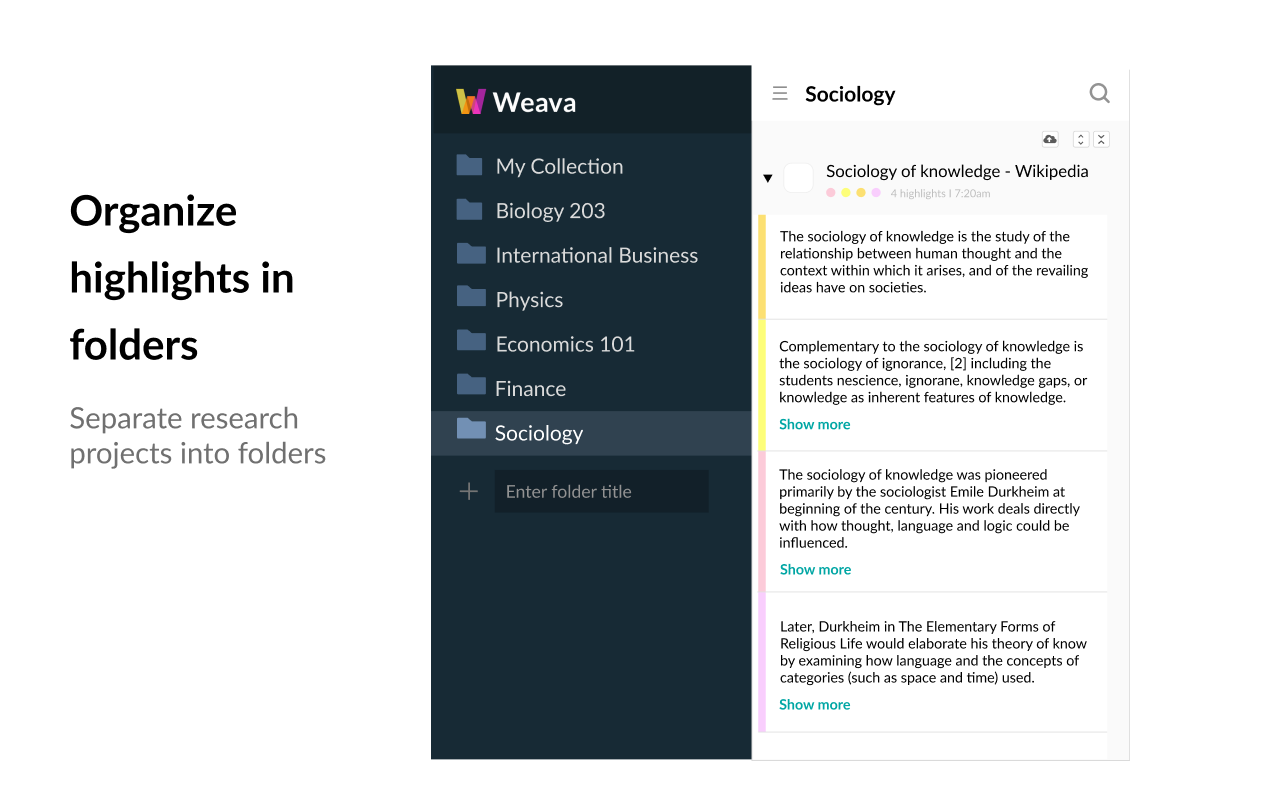This screenshot has width=1280, height=800.
Task: Expand the Biology 203 folder
Action: coord(550,210)
